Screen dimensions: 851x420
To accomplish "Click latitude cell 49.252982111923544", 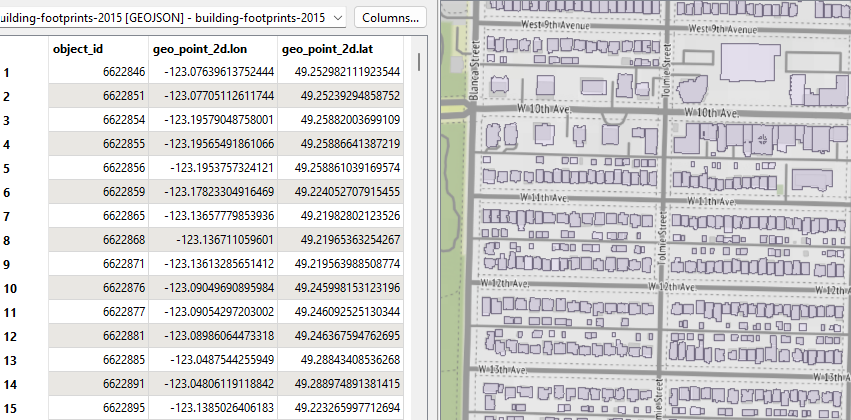I will [340, 72].
